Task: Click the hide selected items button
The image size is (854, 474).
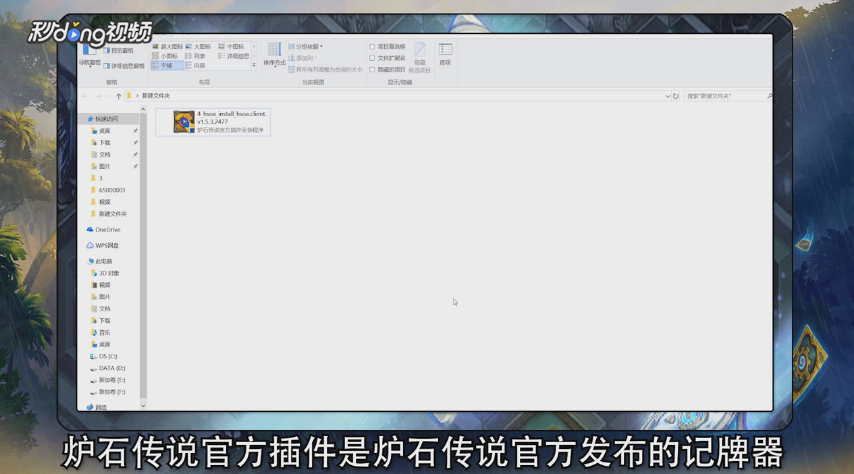Action: coord(419,58)
